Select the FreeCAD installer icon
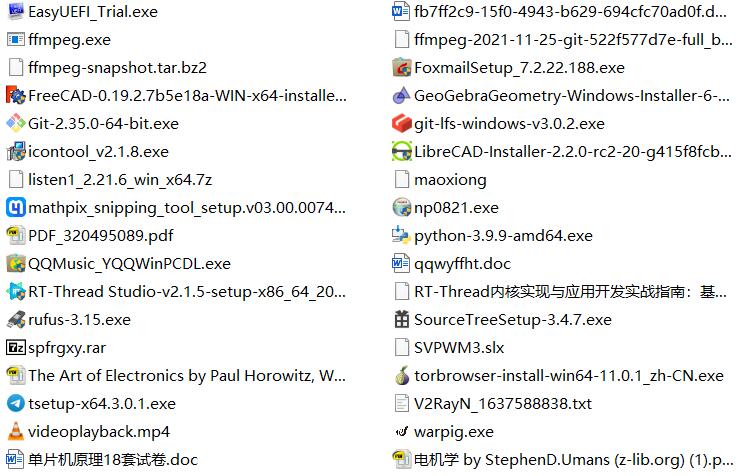This screenshot has height=476, width=749. coord(15,96)
